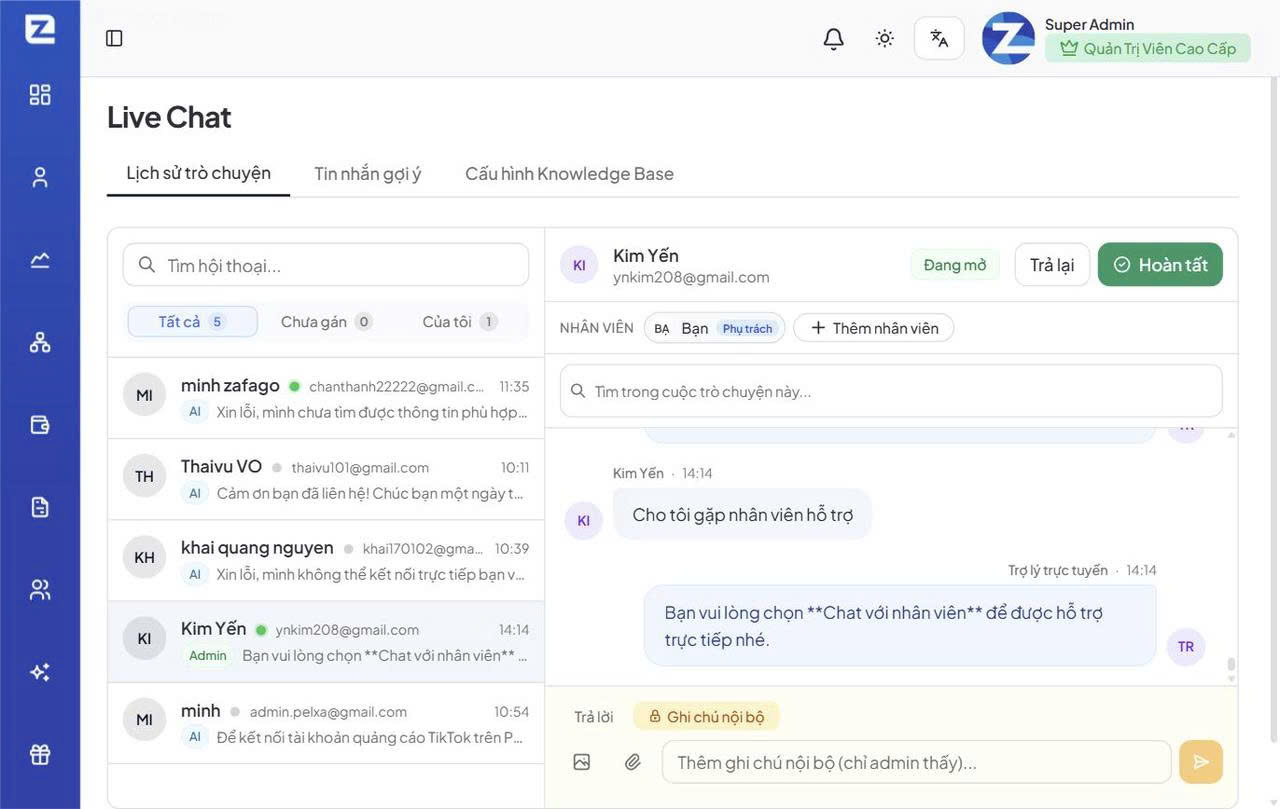Click the image attach icon in reply box
Screen dimensions: 1280x809
pyautogui.click(x=582, y=762)
